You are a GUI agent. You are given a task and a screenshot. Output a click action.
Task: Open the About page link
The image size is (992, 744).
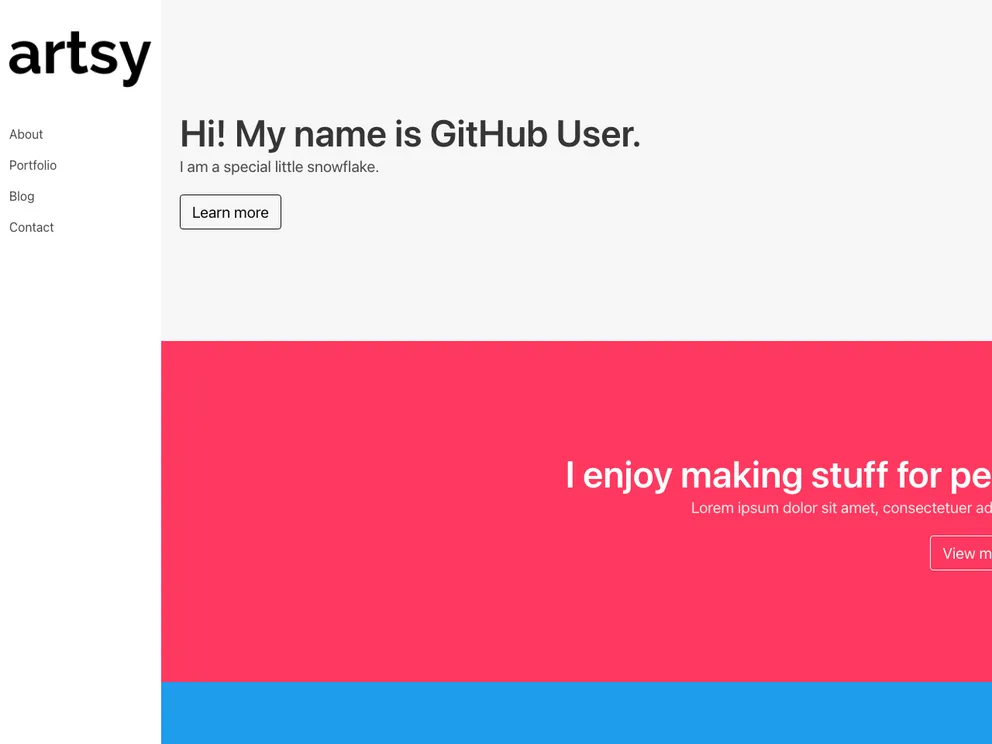coord(26,134)
